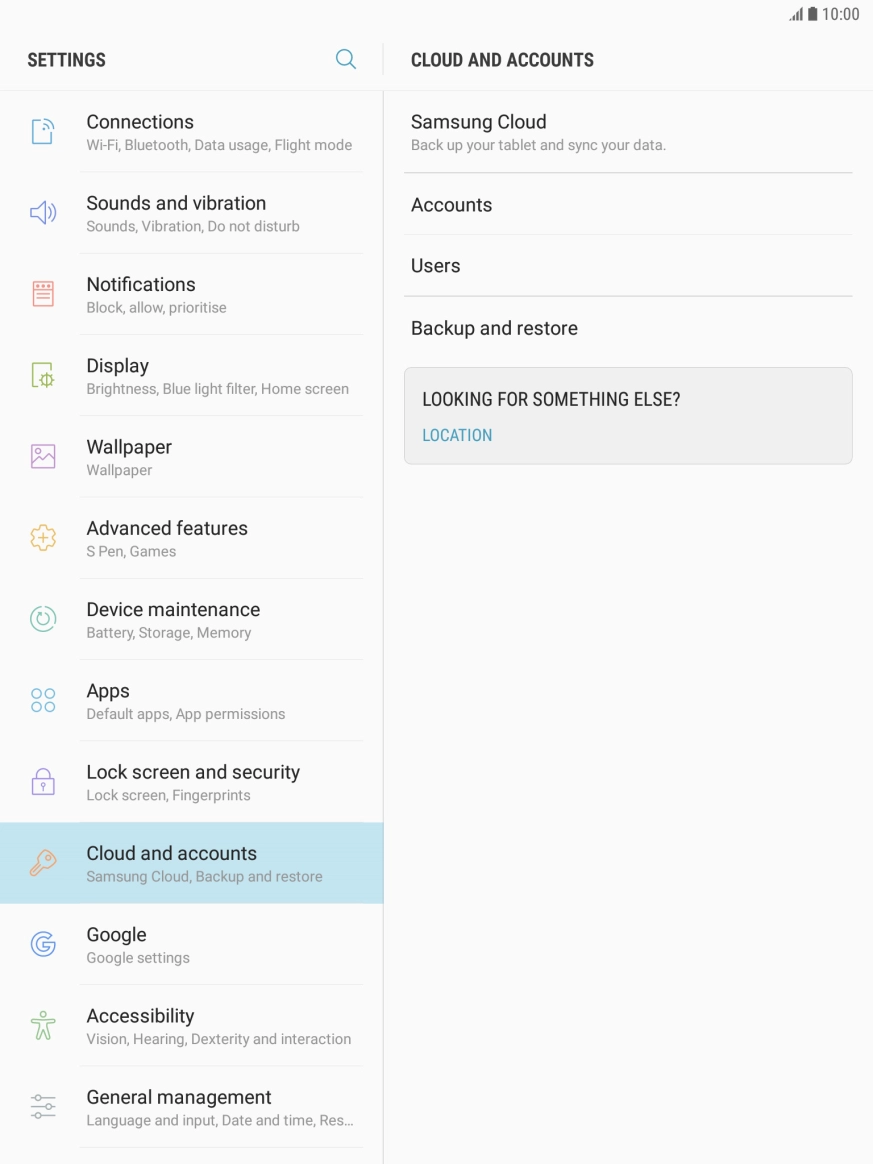Tap the Accessibility figure icon

[x=43, y=1025]
